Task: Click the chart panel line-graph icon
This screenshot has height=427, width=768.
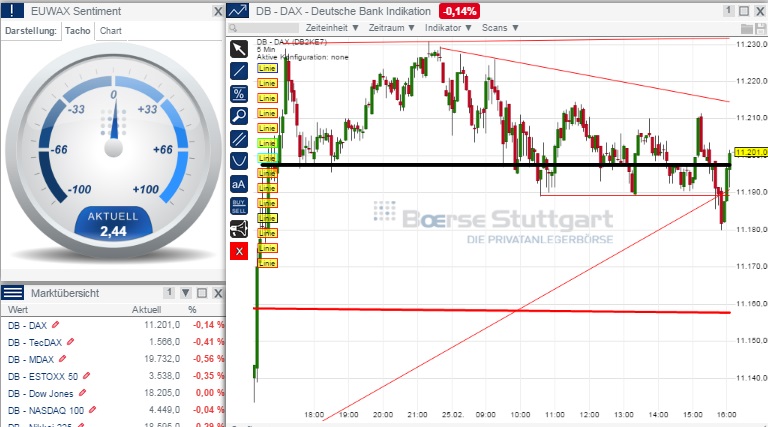Action: 238,11
